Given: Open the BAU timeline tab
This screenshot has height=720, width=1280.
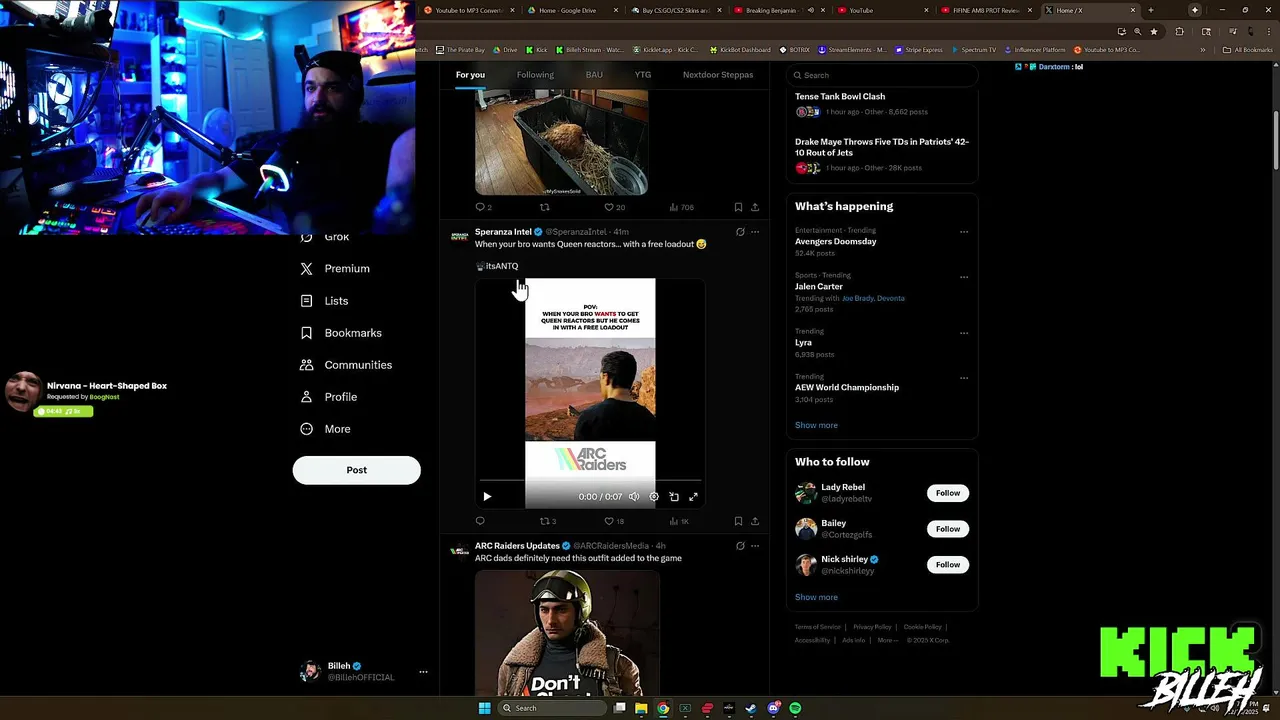Looking at the screenshot, I should 594,75.
